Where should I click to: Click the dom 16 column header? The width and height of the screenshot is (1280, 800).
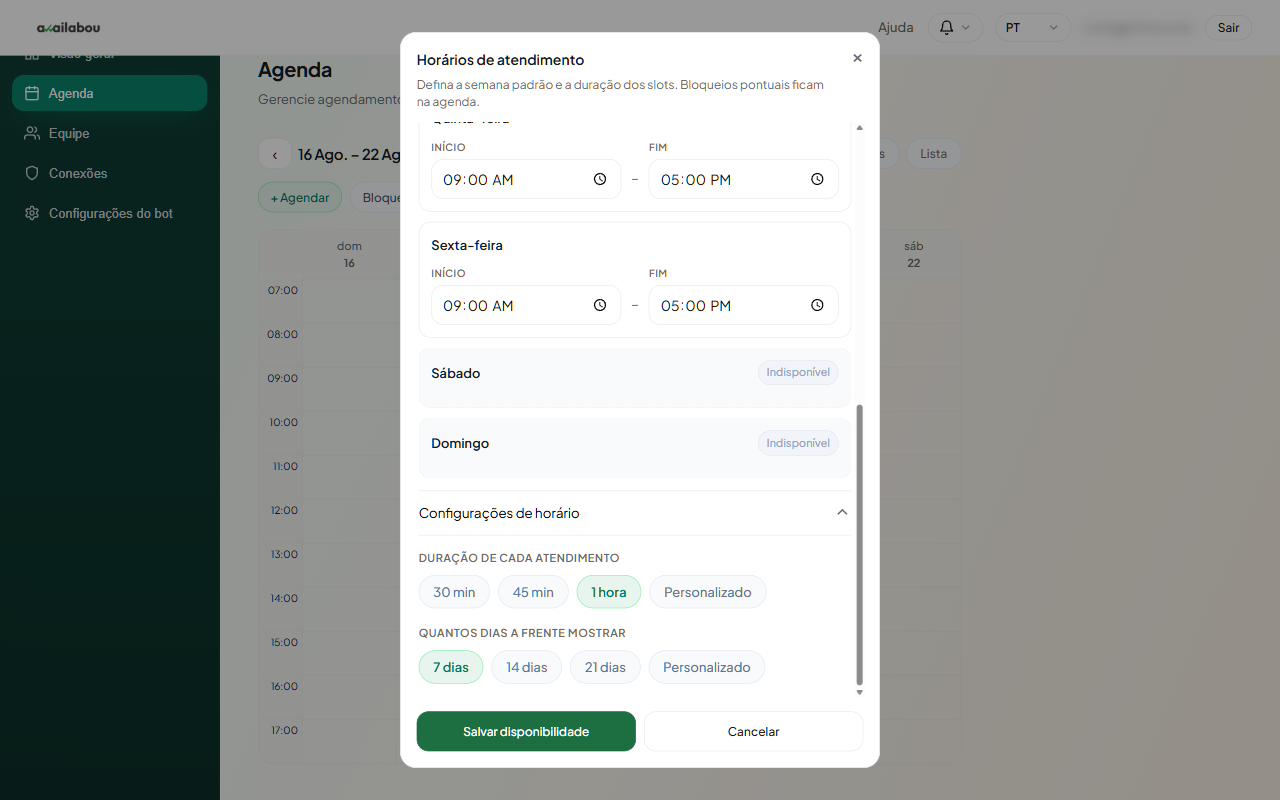[x=349, y=255]
